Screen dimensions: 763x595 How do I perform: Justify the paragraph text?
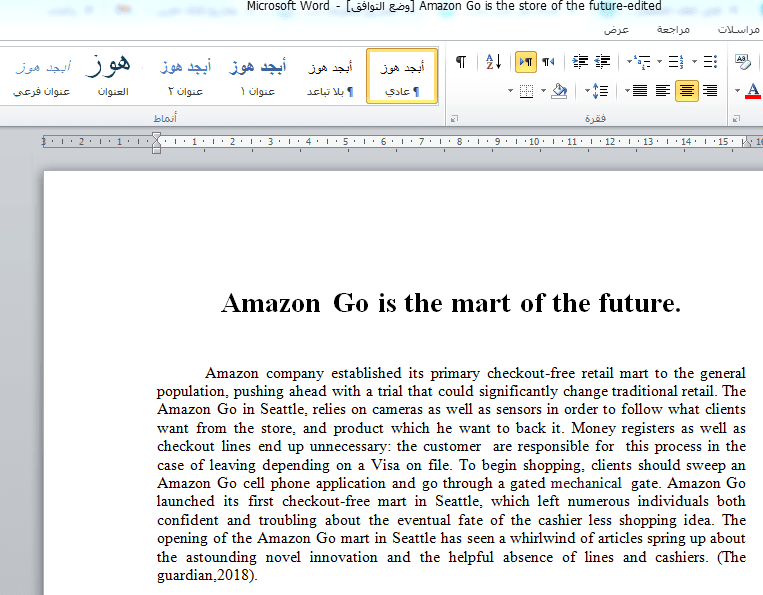pyautogui.click(x=640, y=91)
